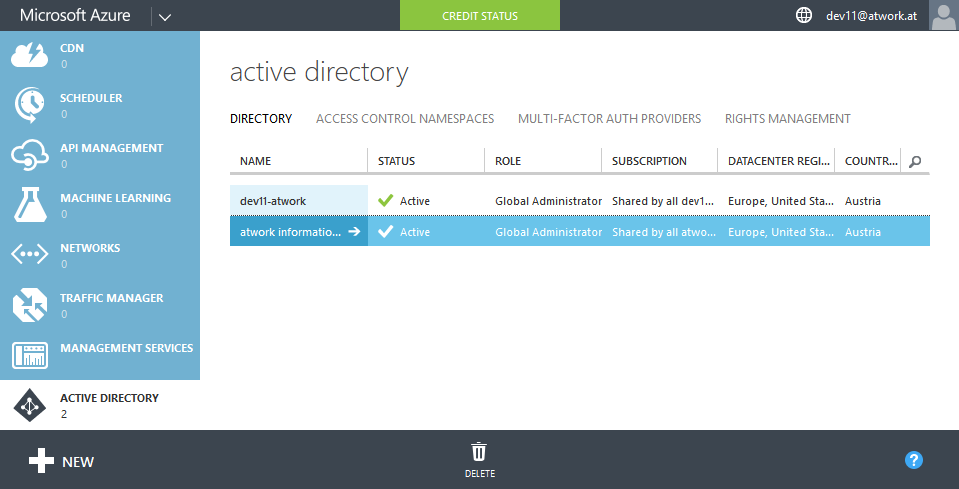Select the atwork information directory name
The width and height of the screenshot is (959, 489).
[x=291, y=232]
